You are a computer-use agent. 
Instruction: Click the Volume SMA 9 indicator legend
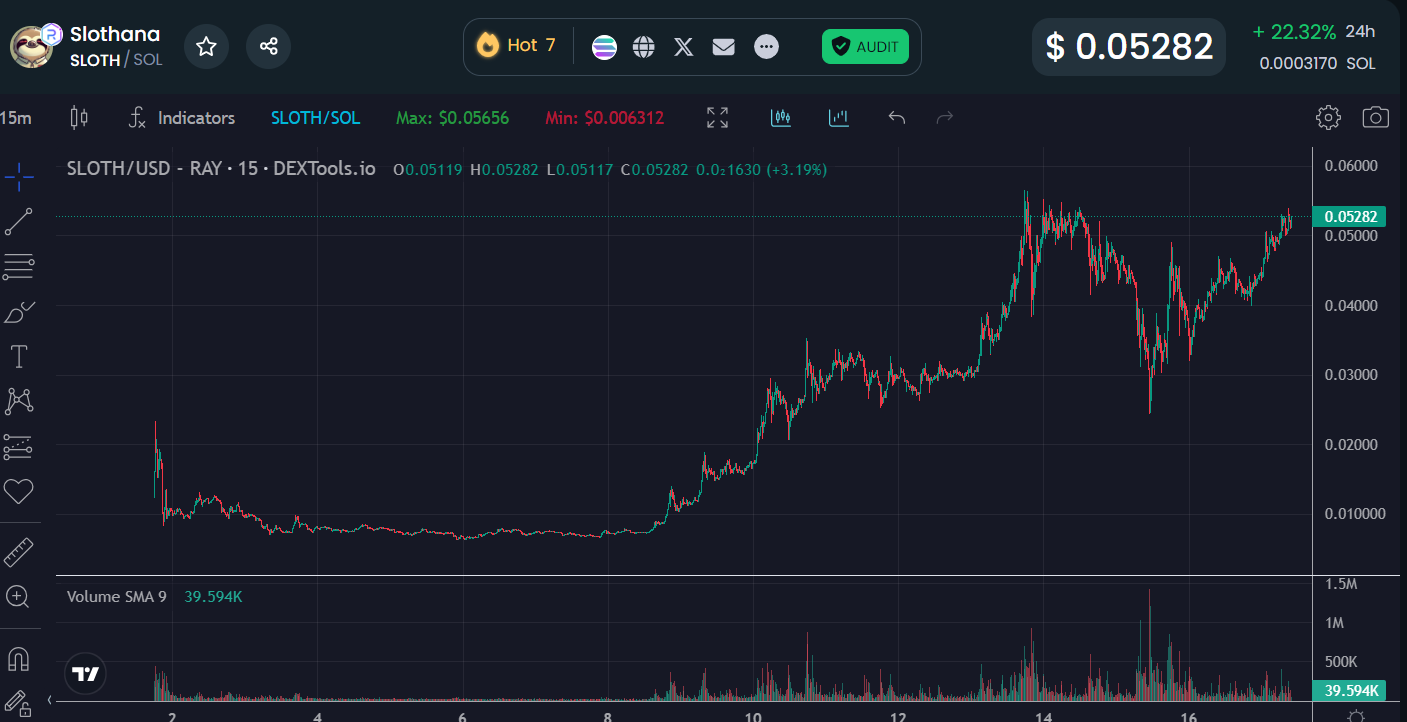pos(116,597)
